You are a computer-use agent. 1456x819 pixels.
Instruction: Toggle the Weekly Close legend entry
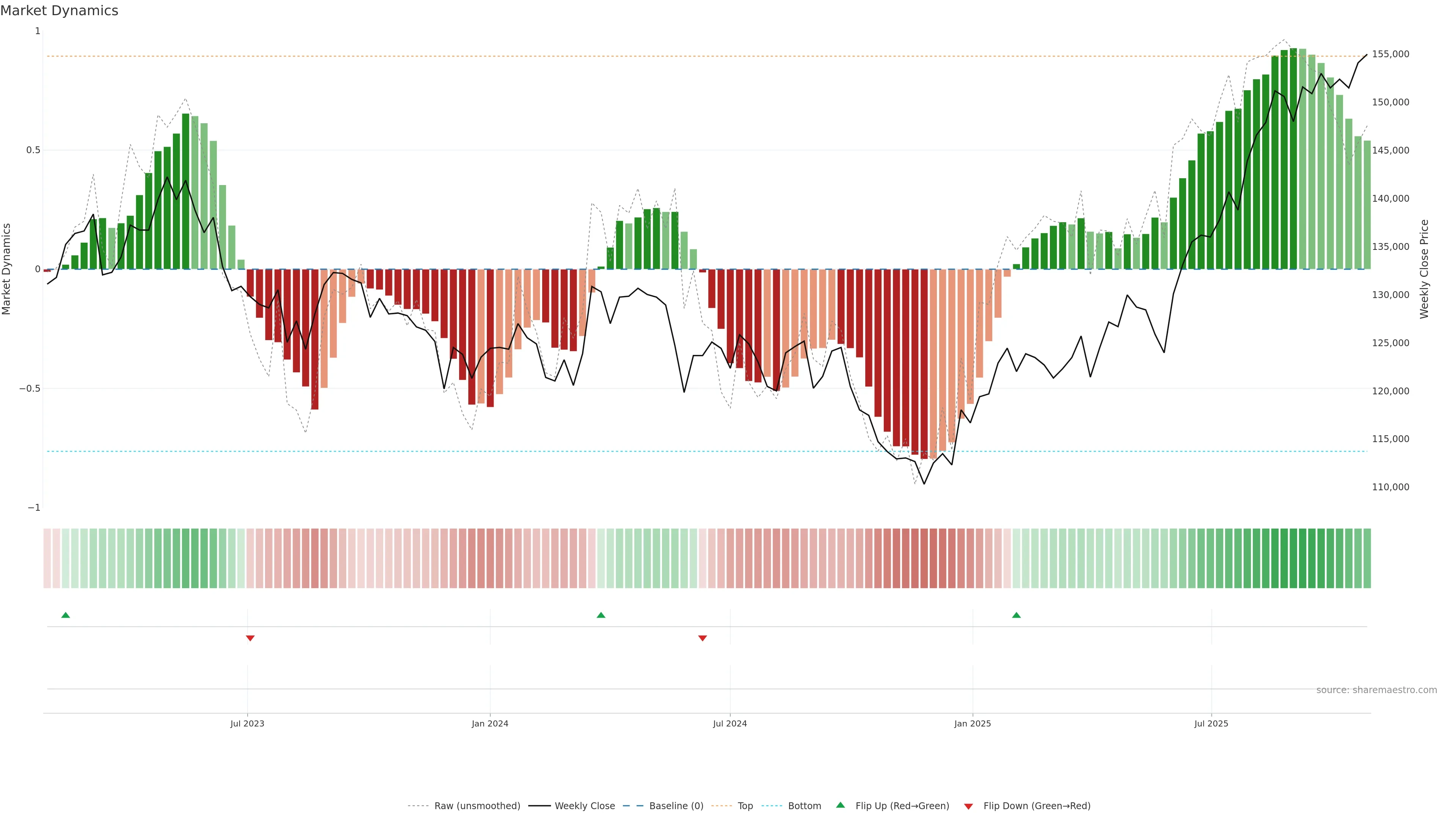[x=584, y=806]
